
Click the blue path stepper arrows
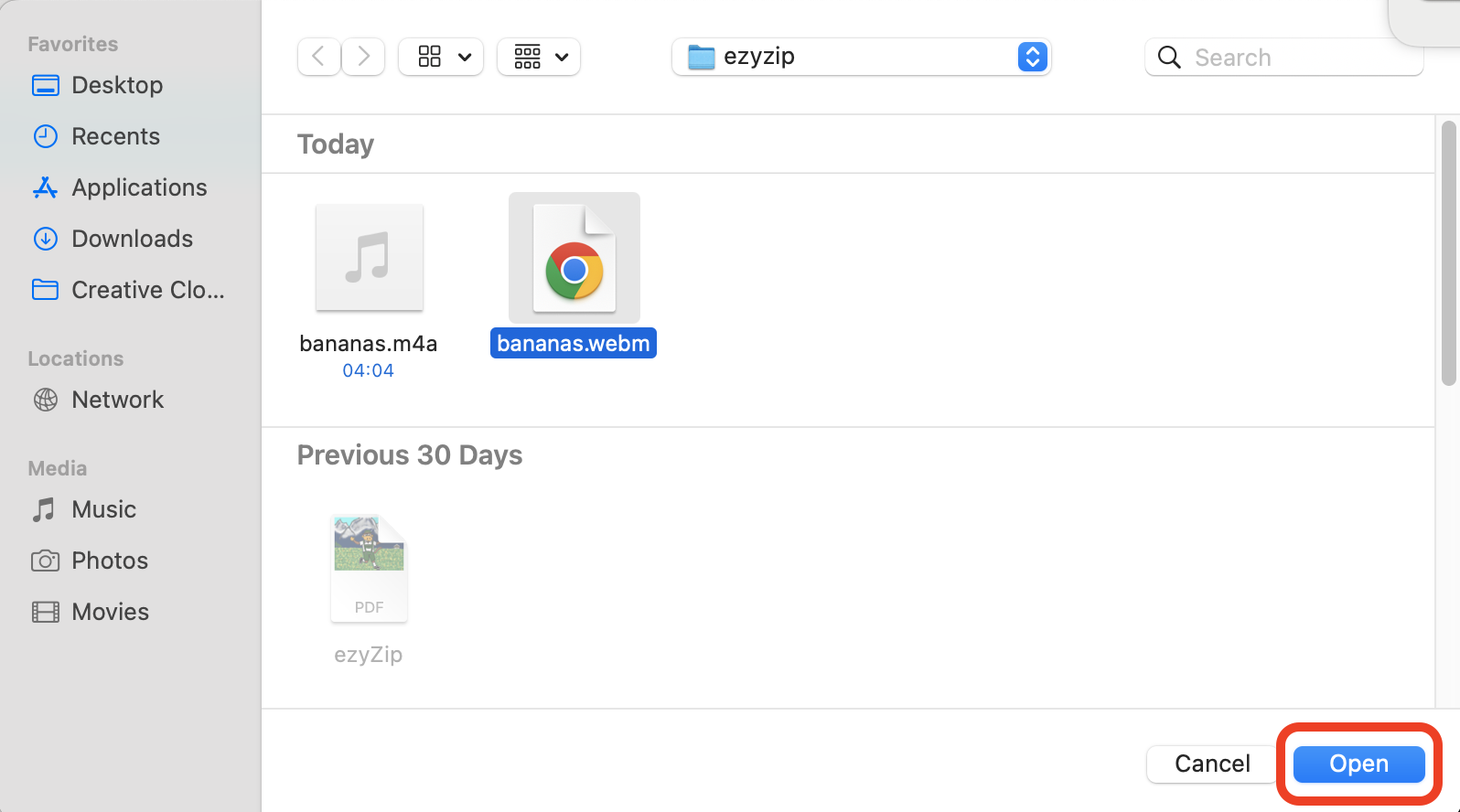1032,57
